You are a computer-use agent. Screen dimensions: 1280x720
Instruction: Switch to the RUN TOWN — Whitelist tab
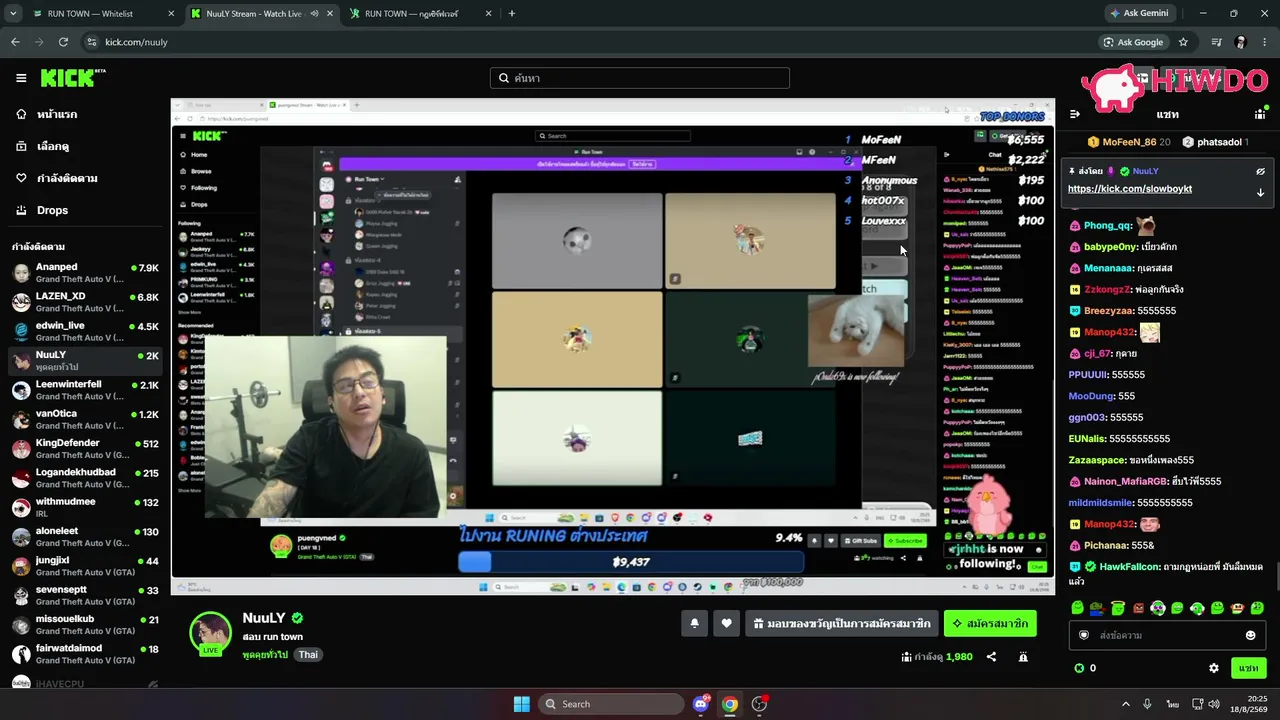coord(103,14)
